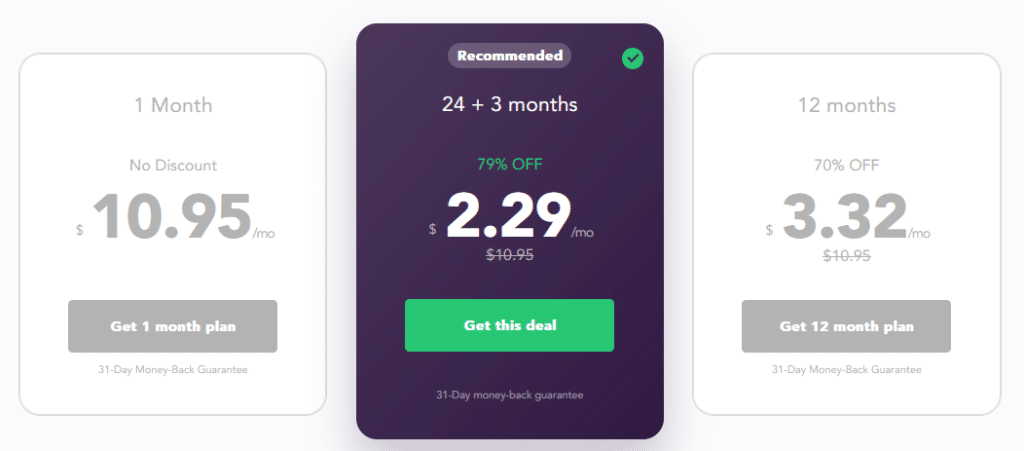The width and height of the screenshot is (1024, 451).
Task: Click the No Discount label
Action: tap(173, 165)
